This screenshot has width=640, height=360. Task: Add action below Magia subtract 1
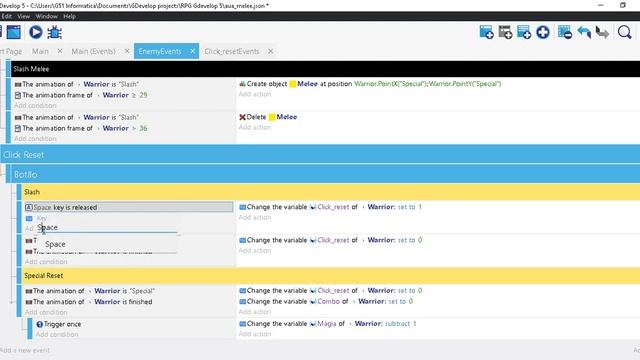255,334
